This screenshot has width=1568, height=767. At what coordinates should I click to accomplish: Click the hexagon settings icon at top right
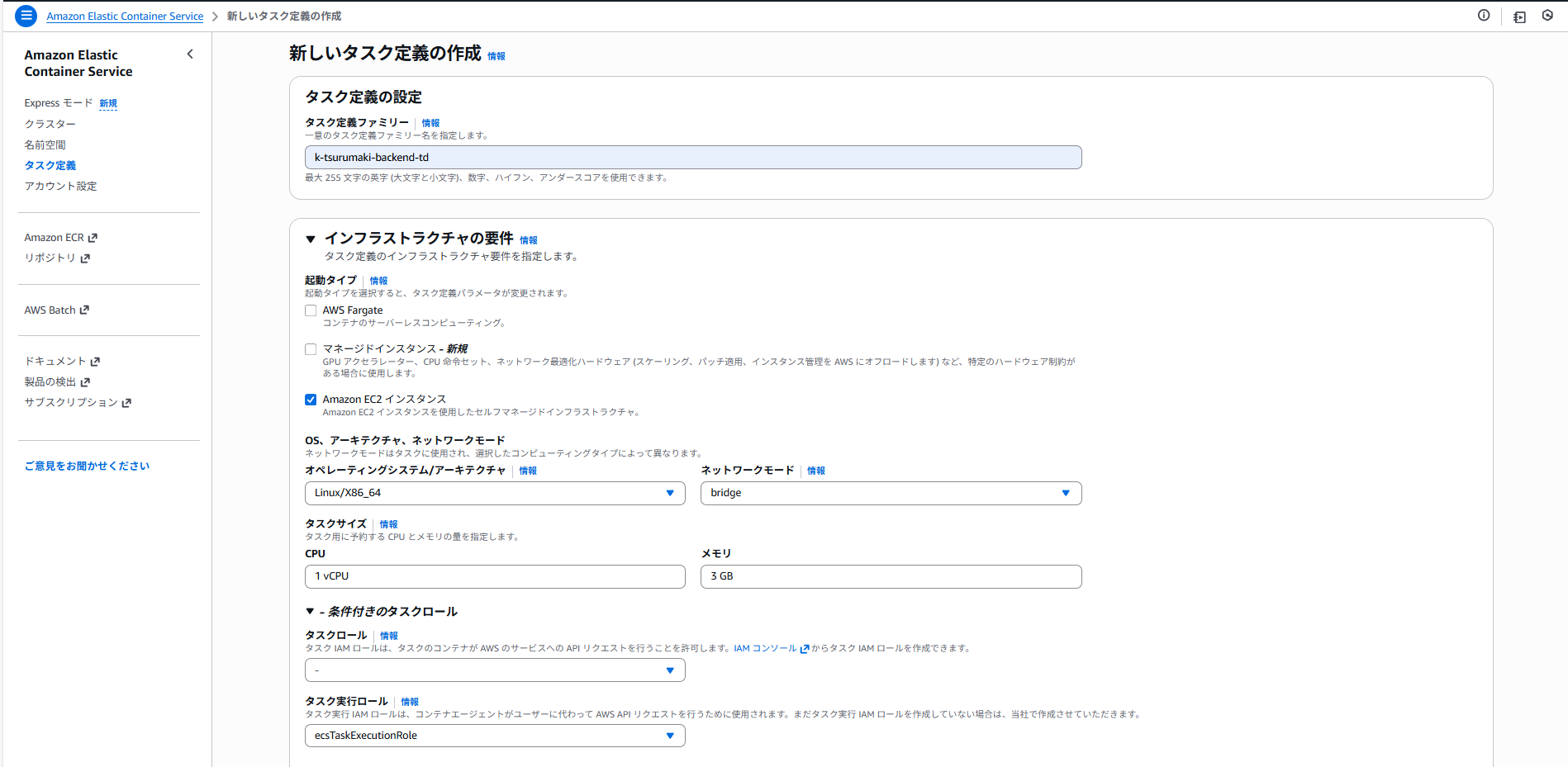1547,16
